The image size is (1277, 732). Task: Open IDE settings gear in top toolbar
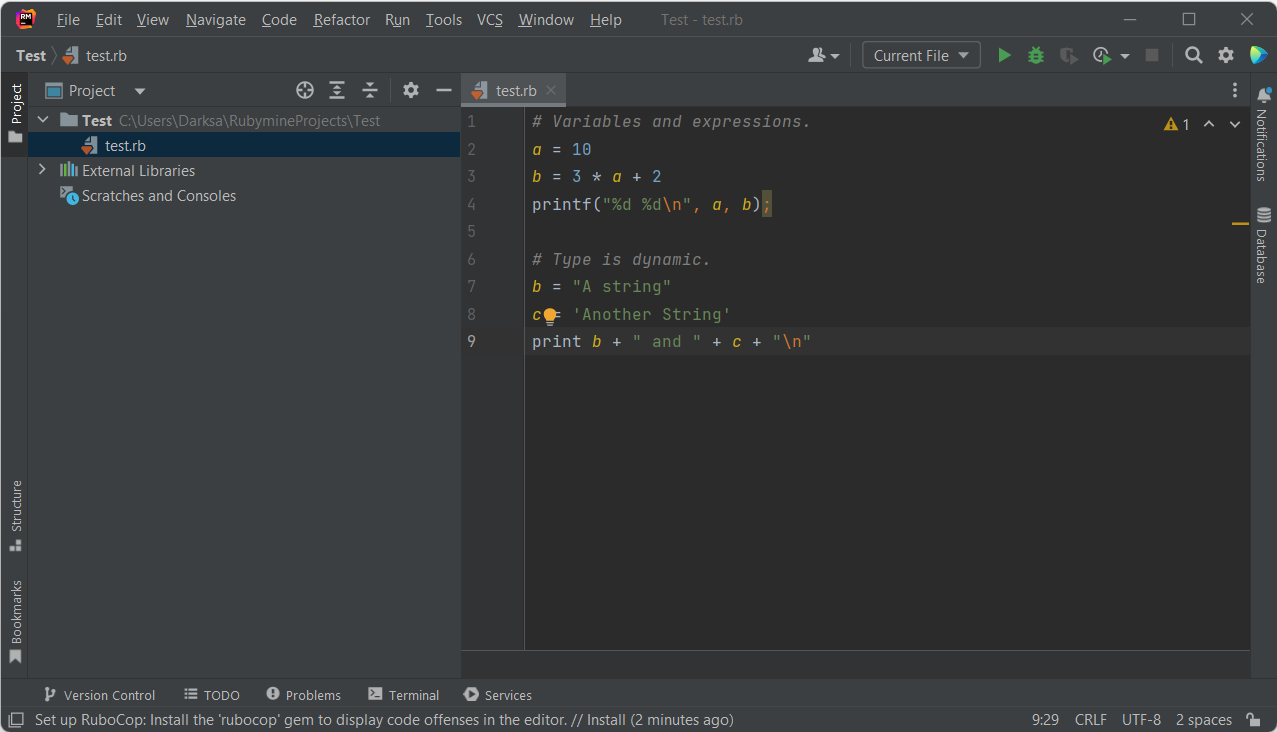coord(1225,56)
